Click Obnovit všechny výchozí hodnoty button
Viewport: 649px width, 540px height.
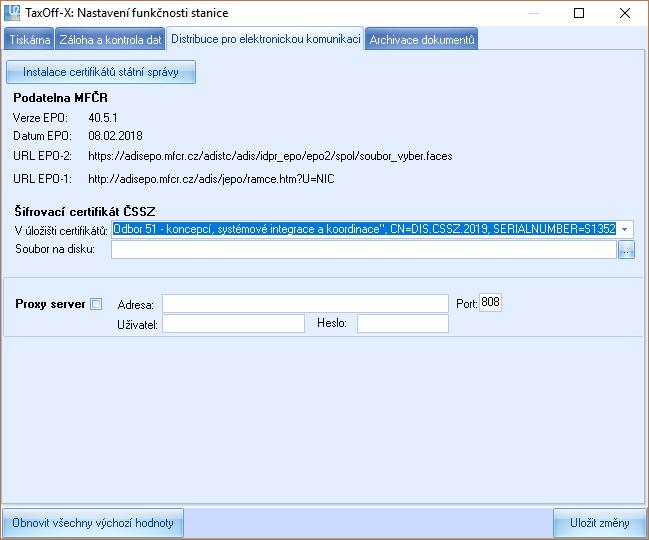click(x=93, y=523)
